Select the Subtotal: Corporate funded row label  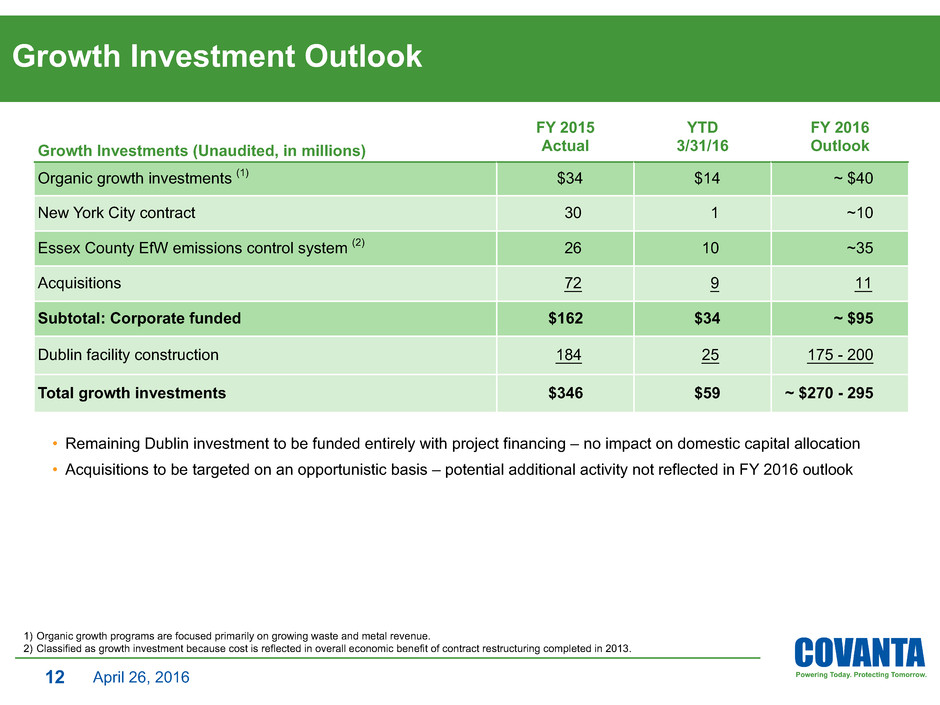pyautogui.click(x=139, y=319)
